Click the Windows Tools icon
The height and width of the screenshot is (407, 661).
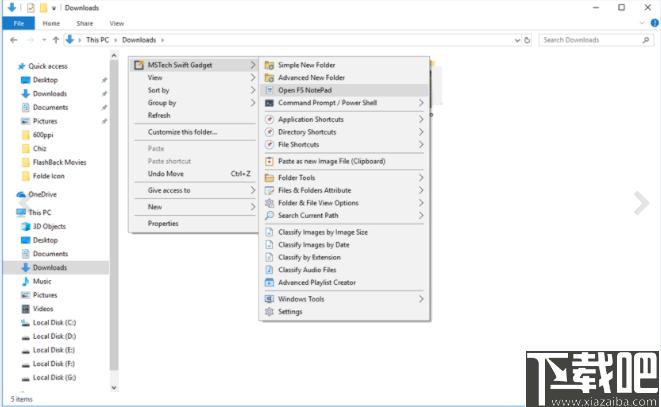[269, 299]
